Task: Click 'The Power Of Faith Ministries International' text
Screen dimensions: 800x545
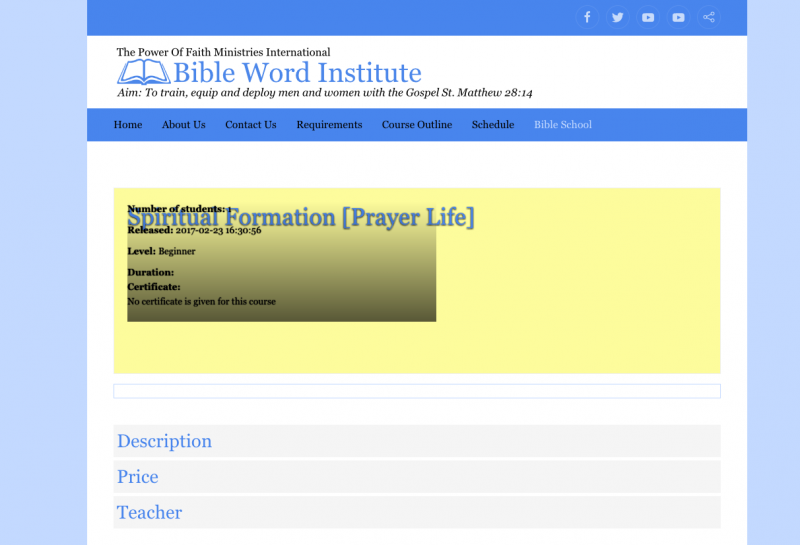Action: pos(223,52)
